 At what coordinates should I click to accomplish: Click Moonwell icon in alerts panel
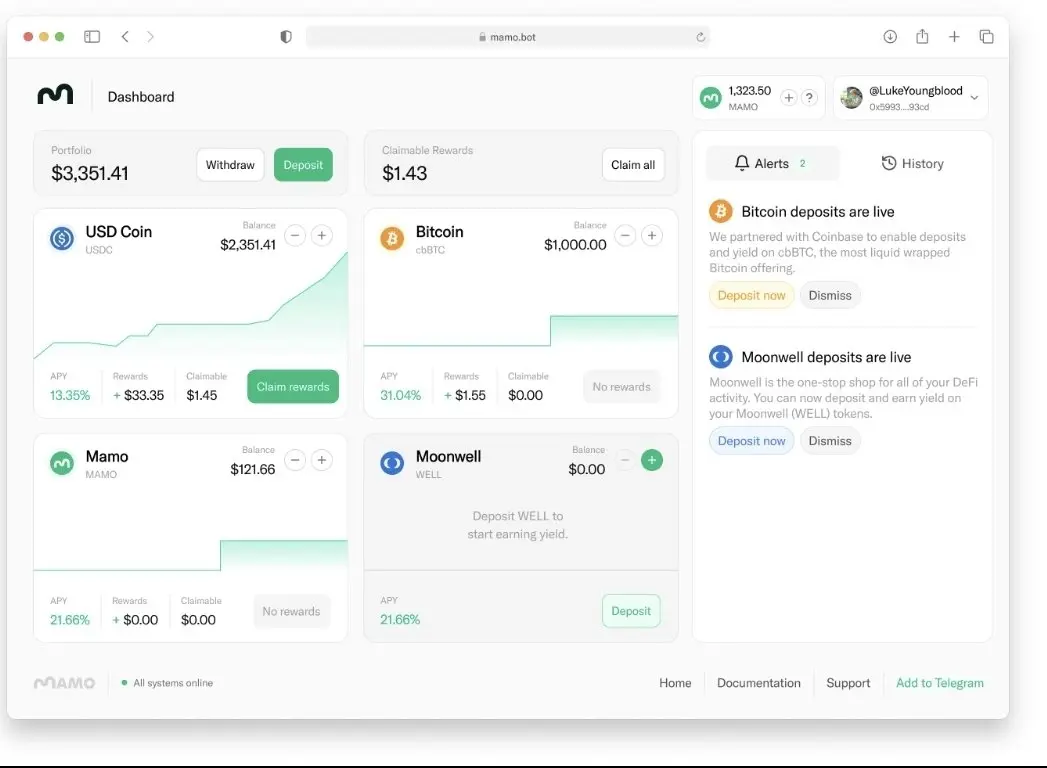click(720, 357)
